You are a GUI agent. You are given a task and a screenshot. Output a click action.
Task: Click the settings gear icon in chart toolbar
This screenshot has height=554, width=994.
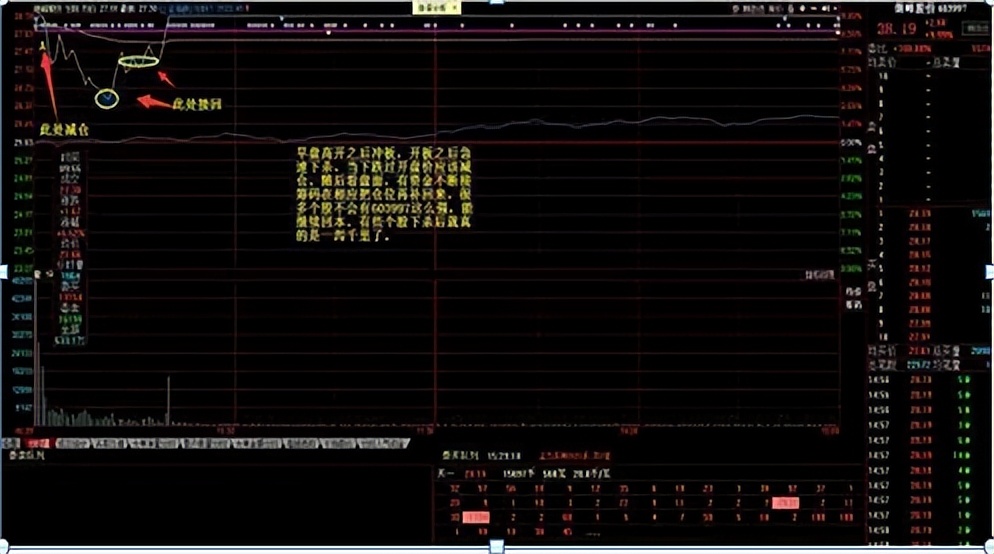[x=802, y=9]
